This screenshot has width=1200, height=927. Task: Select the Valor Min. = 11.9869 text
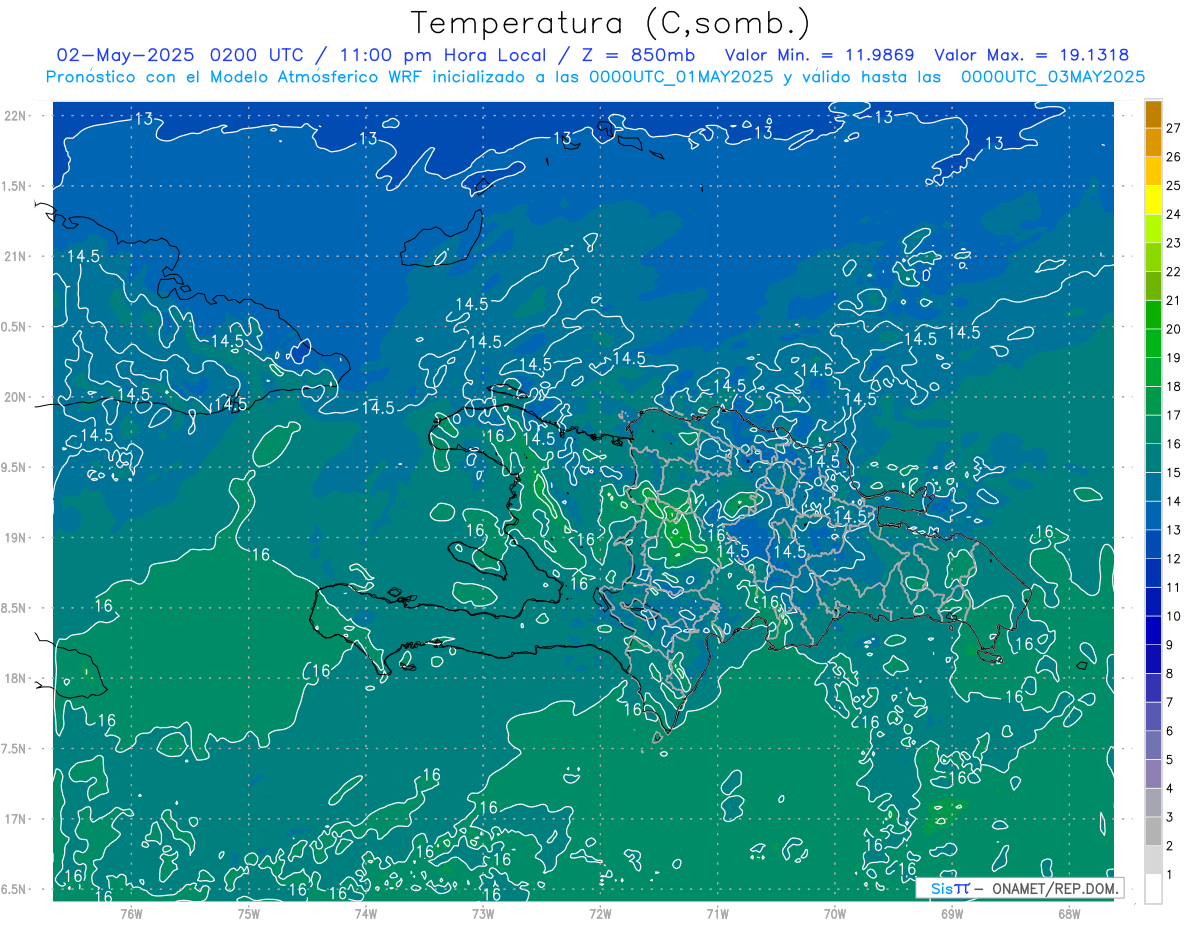point(819,55)
